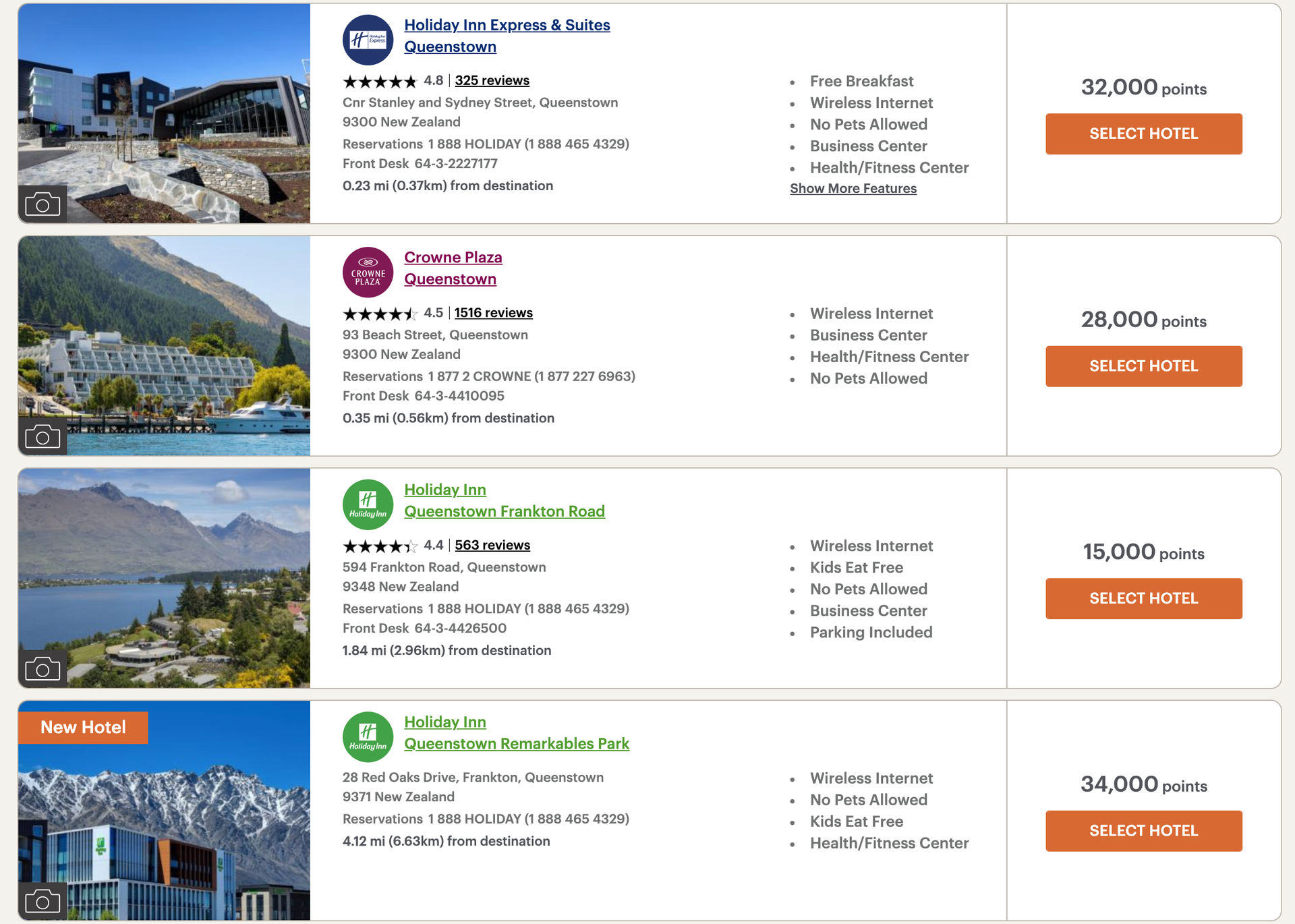The image size is (1295, 924).
Task: Open camera icon on Remarkables Park hotel photo
Action: click(x=42, y=901)
